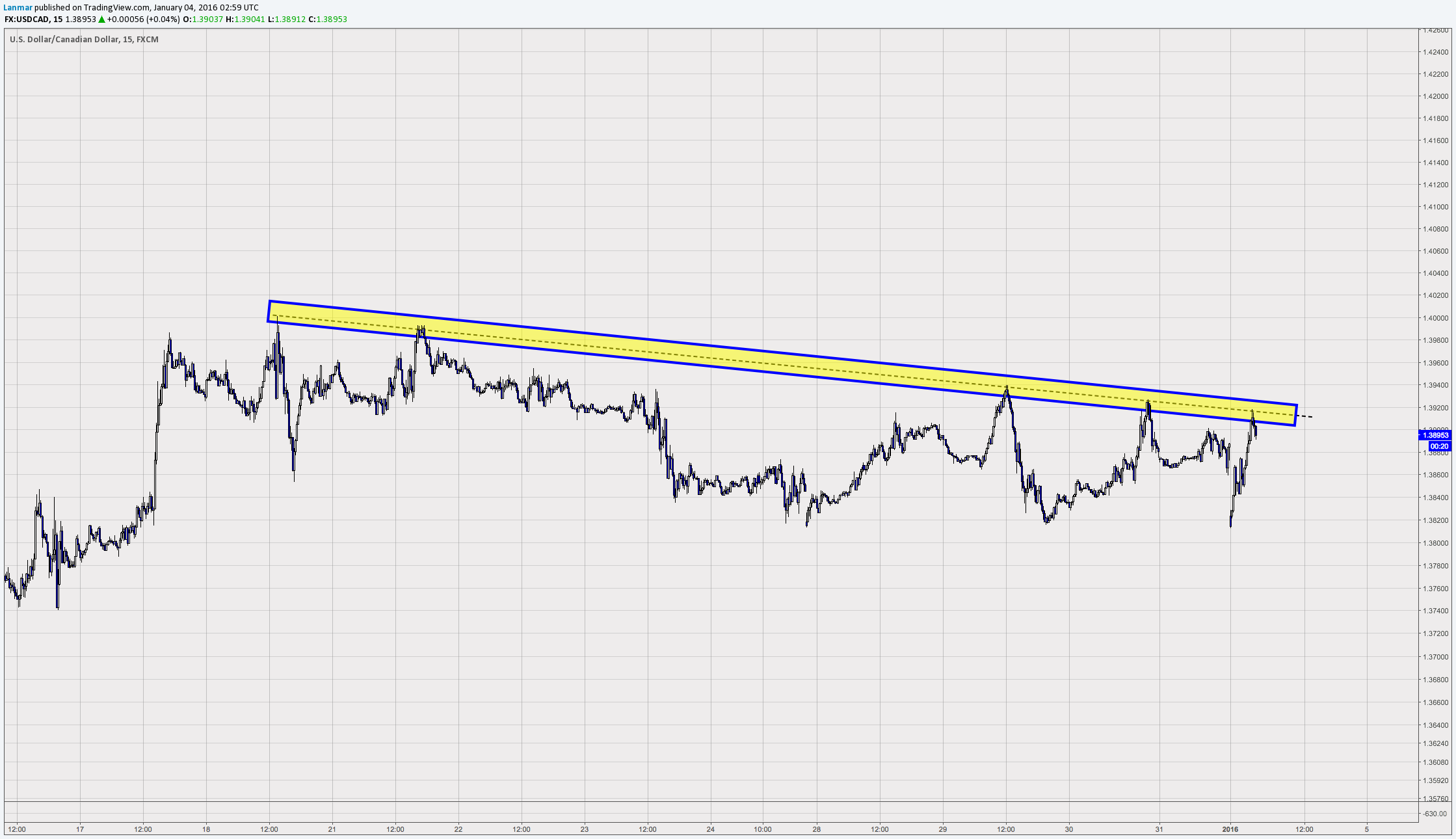The image size is (1456, 839).
Task: Click the 1.37000 price axis label
Action: click(x=1435, y=657)
